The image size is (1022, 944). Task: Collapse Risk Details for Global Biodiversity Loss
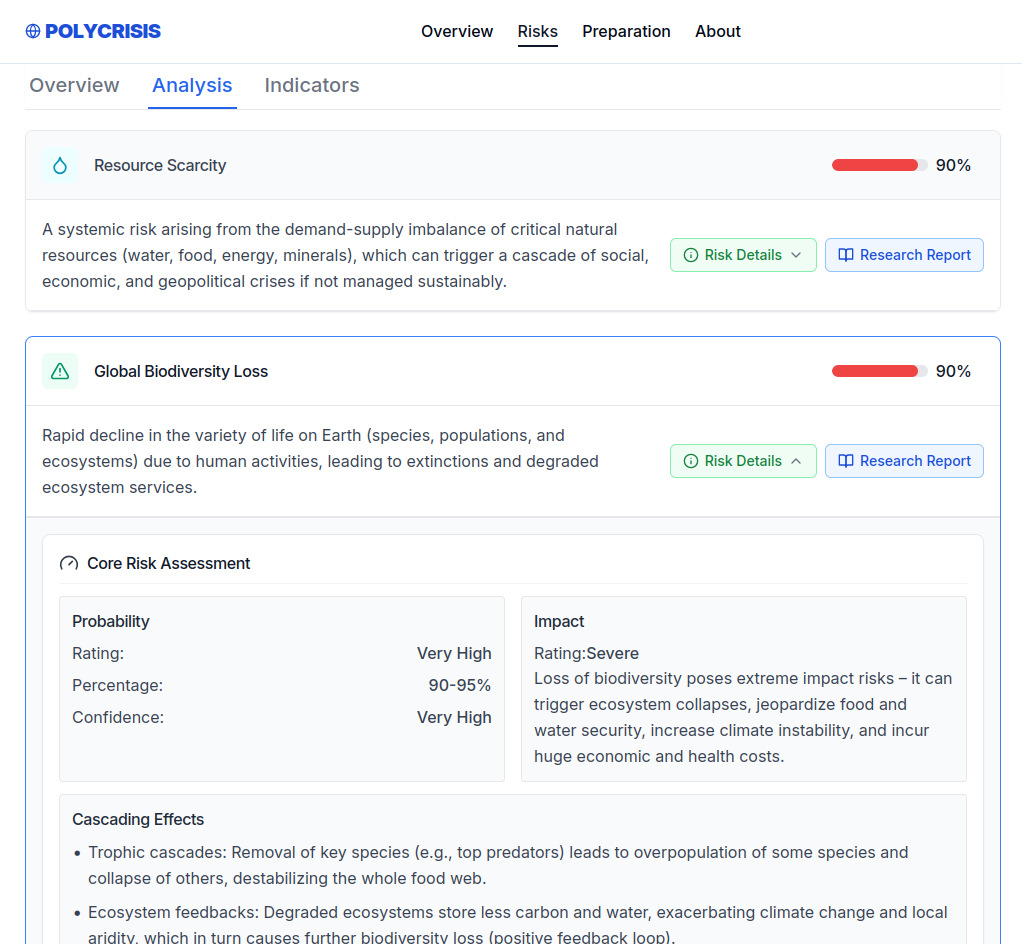pos(743,461)
